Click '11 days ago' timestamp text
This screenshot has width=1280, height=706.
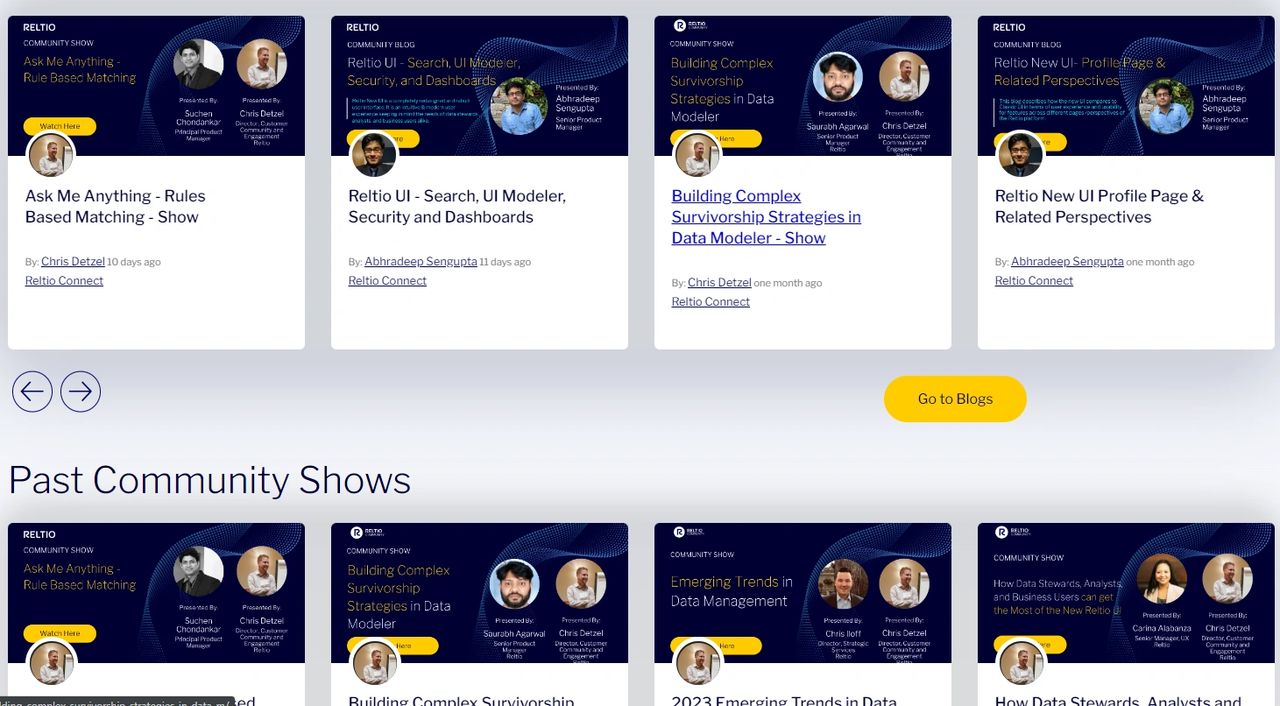(505, 262)
